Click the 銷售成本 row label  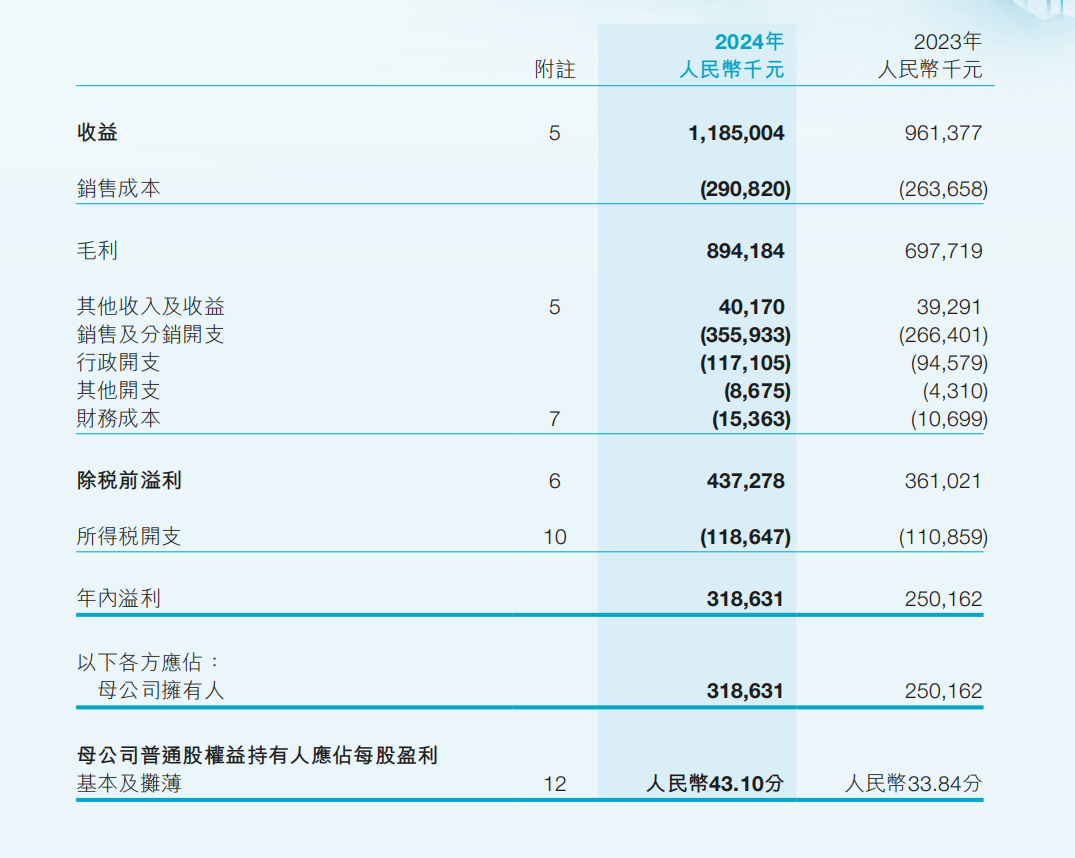pos(119,189)
